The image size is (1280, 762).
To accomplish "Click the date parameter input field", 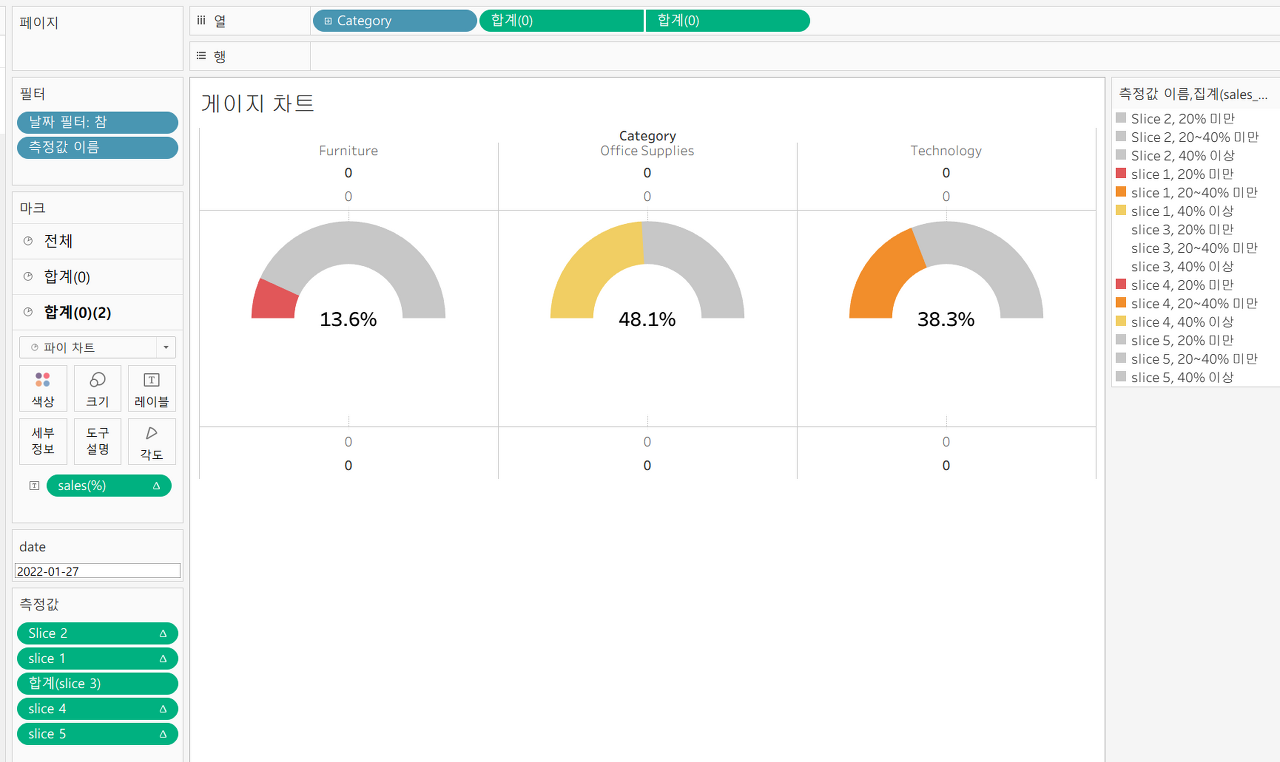I will tap(97, 571).
